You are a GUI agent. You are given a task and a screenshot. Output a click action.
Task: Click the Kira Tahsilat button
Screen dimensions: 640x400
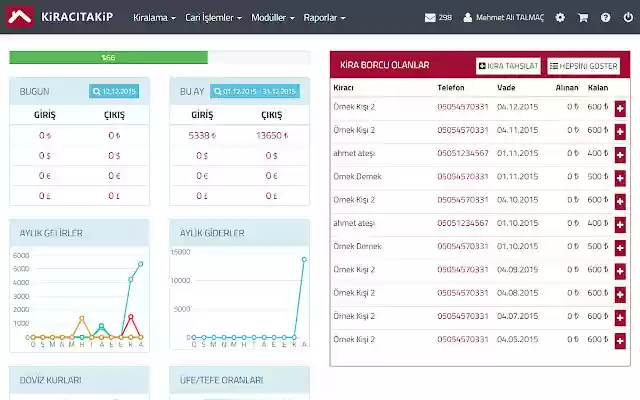508,66
